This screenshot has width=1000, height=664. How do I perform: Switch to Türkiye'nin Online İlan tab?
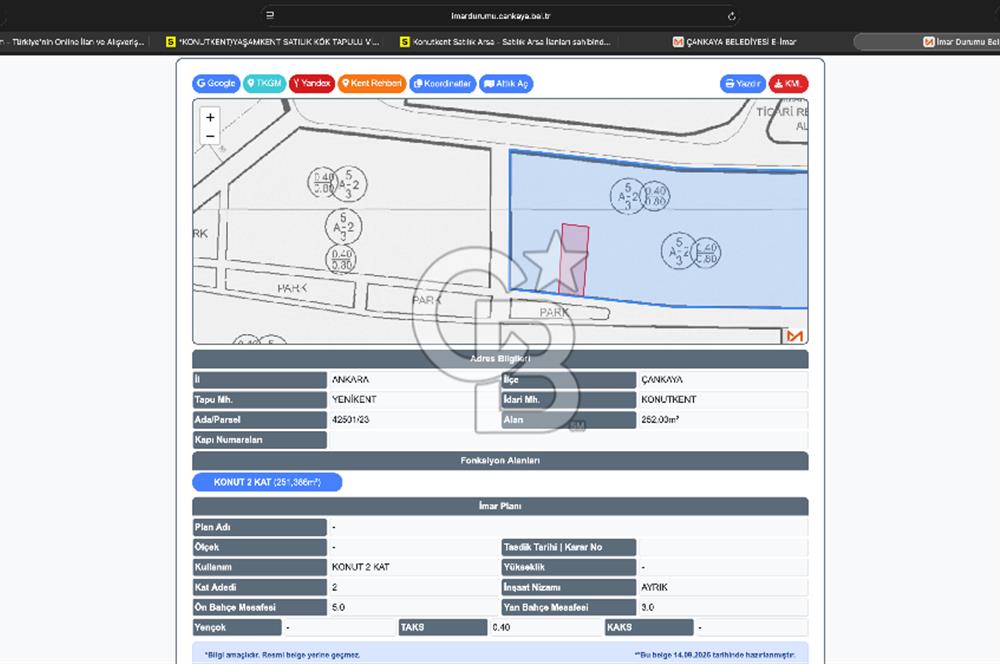click(x=73, y=42)
